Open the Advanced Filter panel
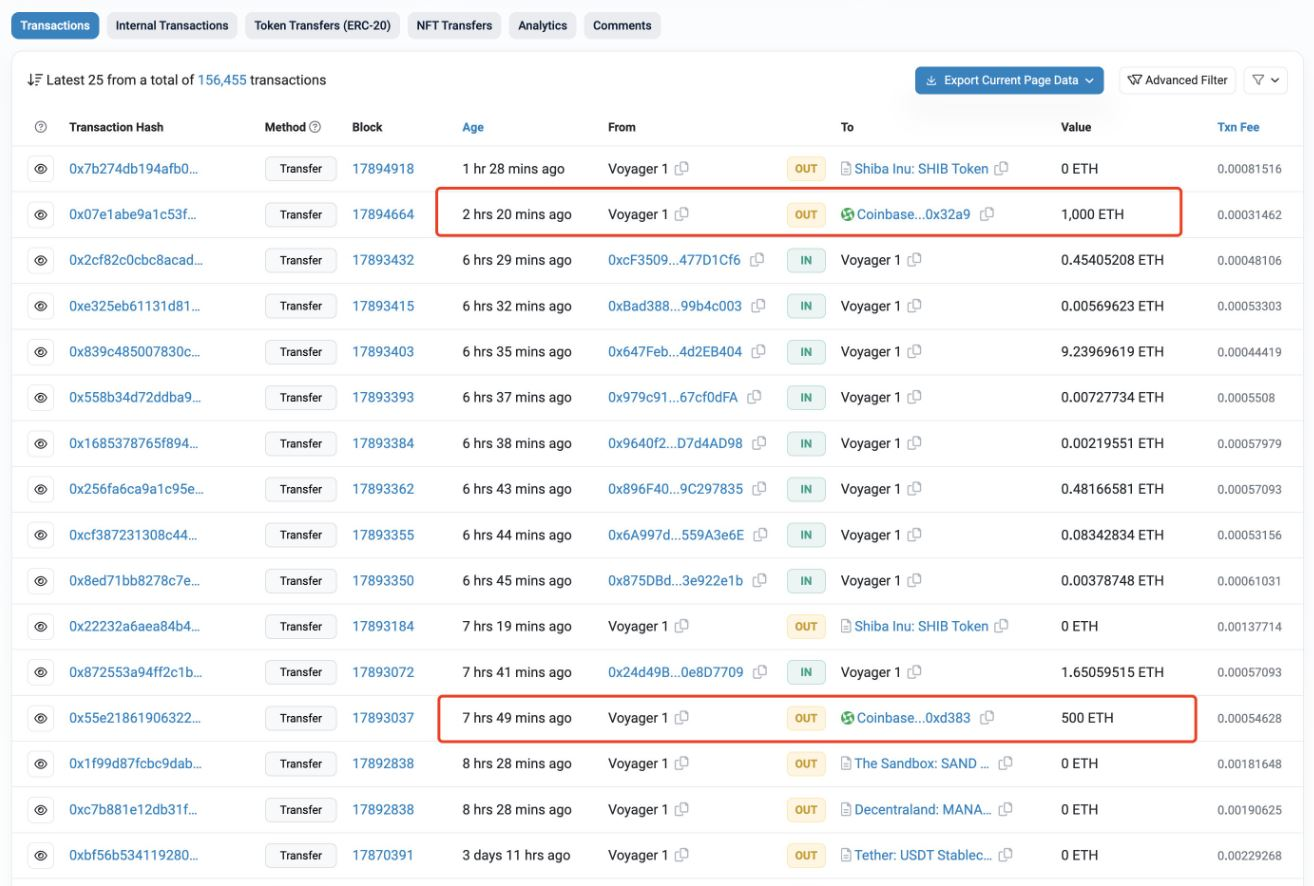The width and height of the screenshot is (1314, 886). point(1178,81)
